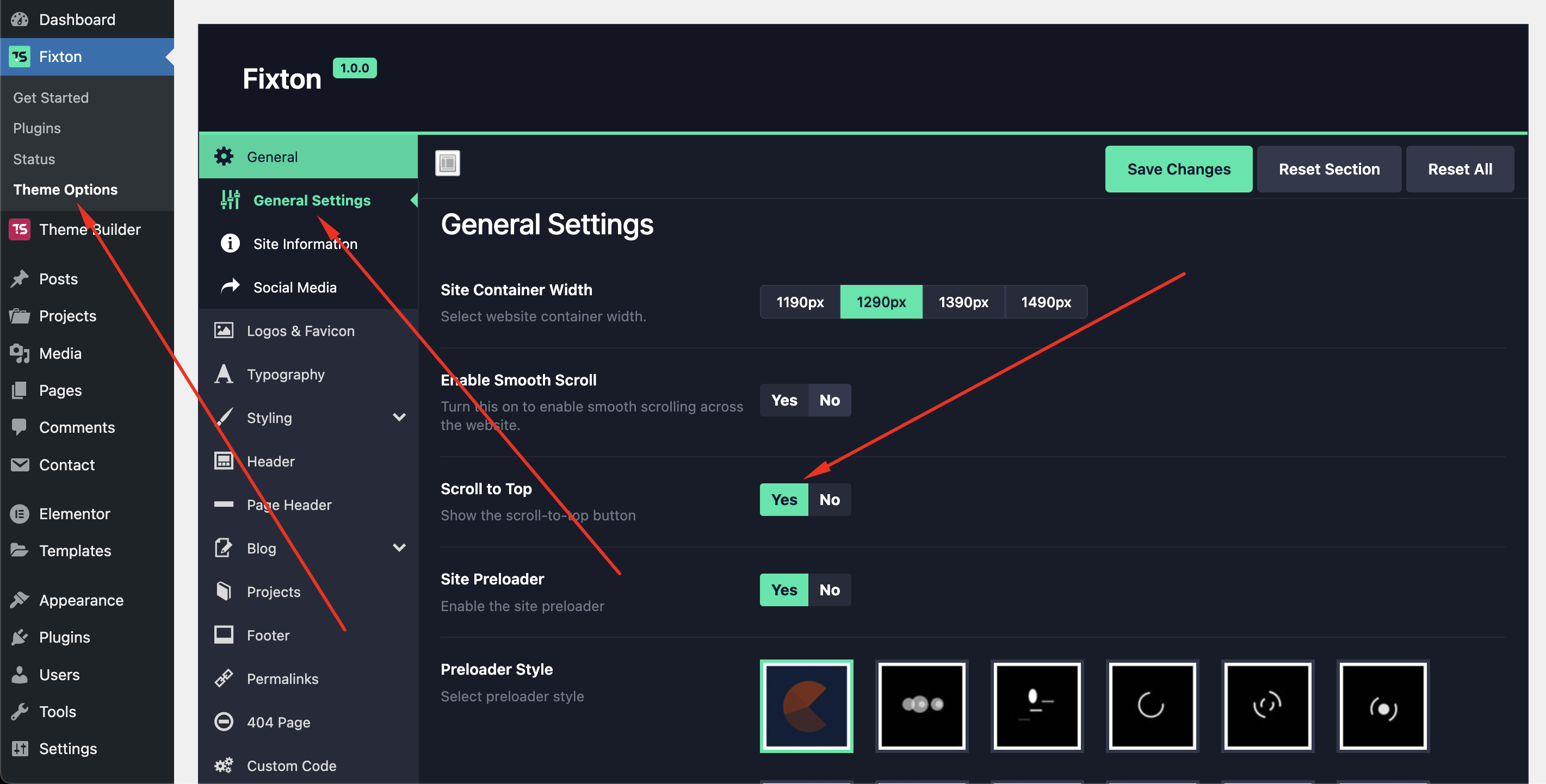Click the expand-all panels icon beside Save Changes
The image size is (1546, 784).
447,163
